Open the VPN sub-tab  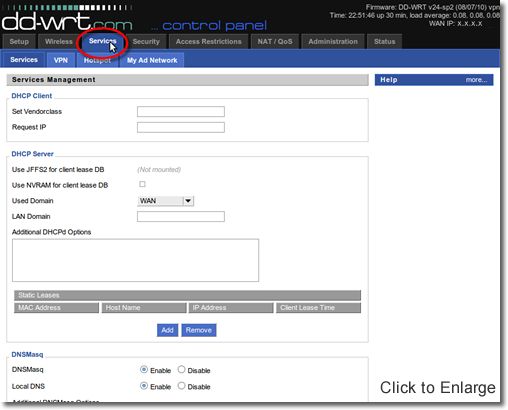click(x=61, y=60)
